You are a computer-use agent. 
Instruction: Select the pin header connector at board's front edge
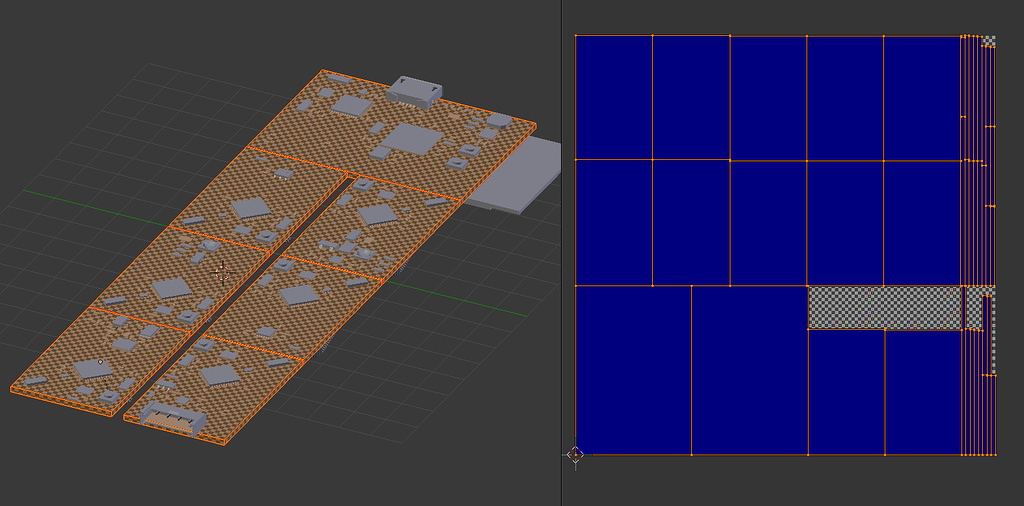pos(173,418)
